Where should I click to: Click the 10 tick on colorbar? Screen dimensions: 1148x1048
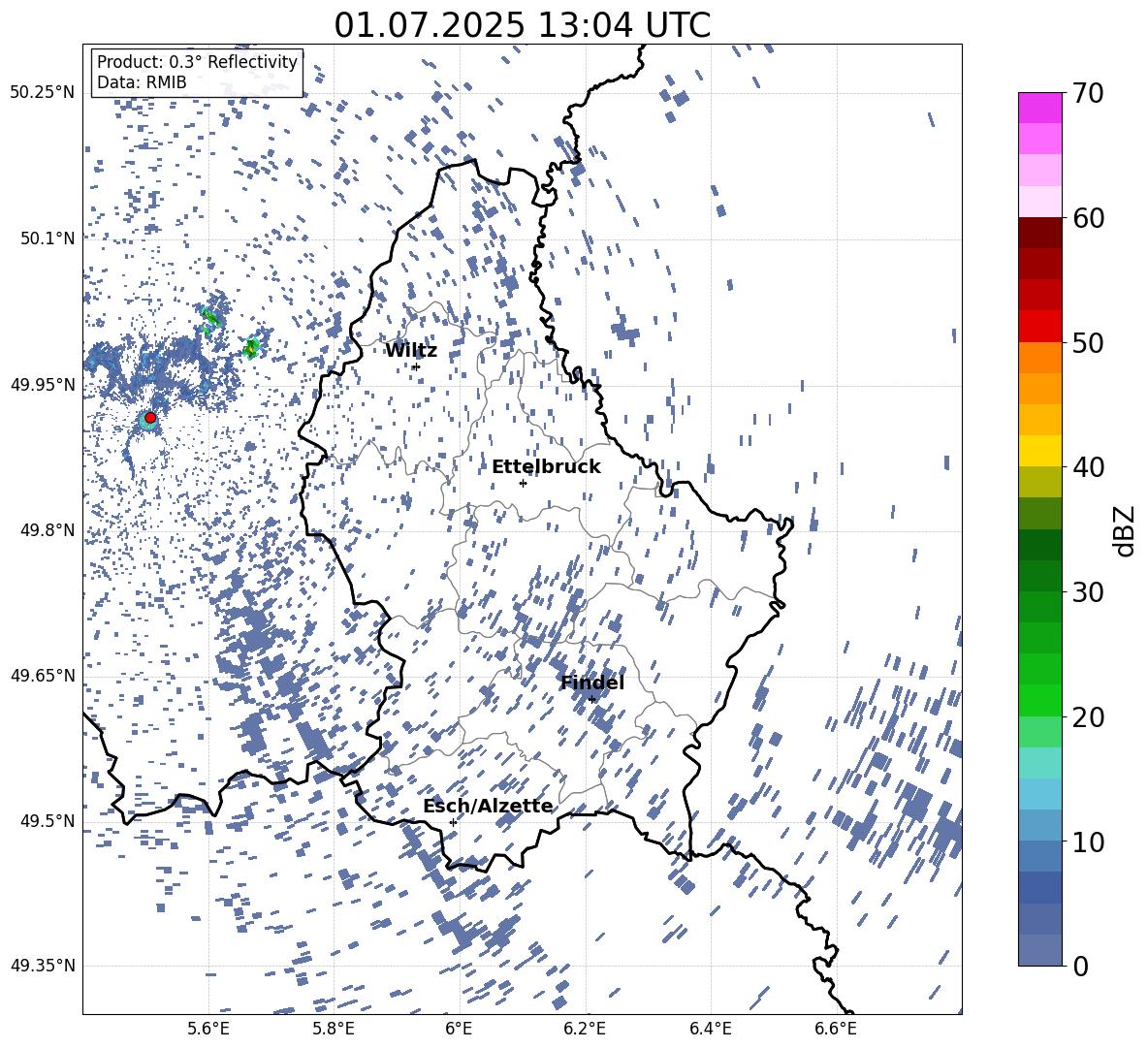click(x=1088, y=842)
